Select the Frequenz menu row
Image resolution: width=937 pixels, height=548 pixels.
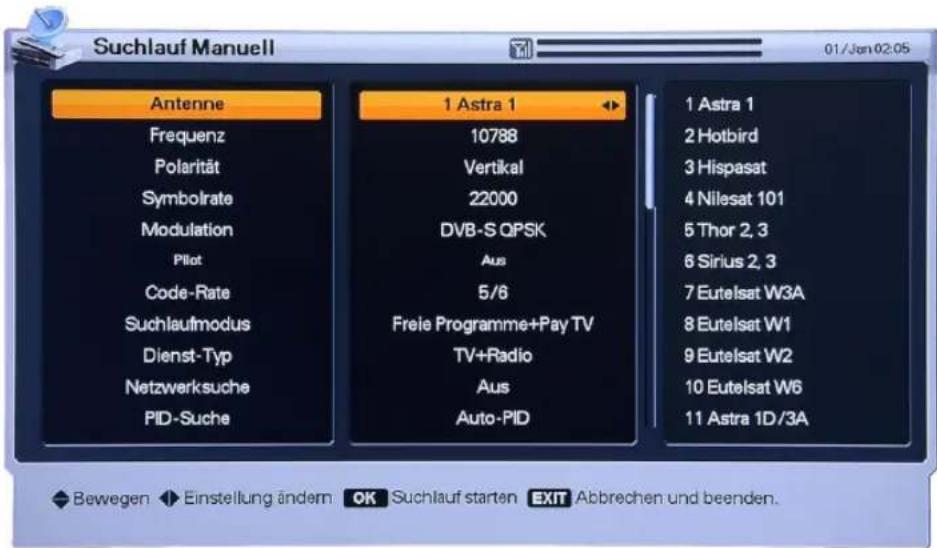186,136
